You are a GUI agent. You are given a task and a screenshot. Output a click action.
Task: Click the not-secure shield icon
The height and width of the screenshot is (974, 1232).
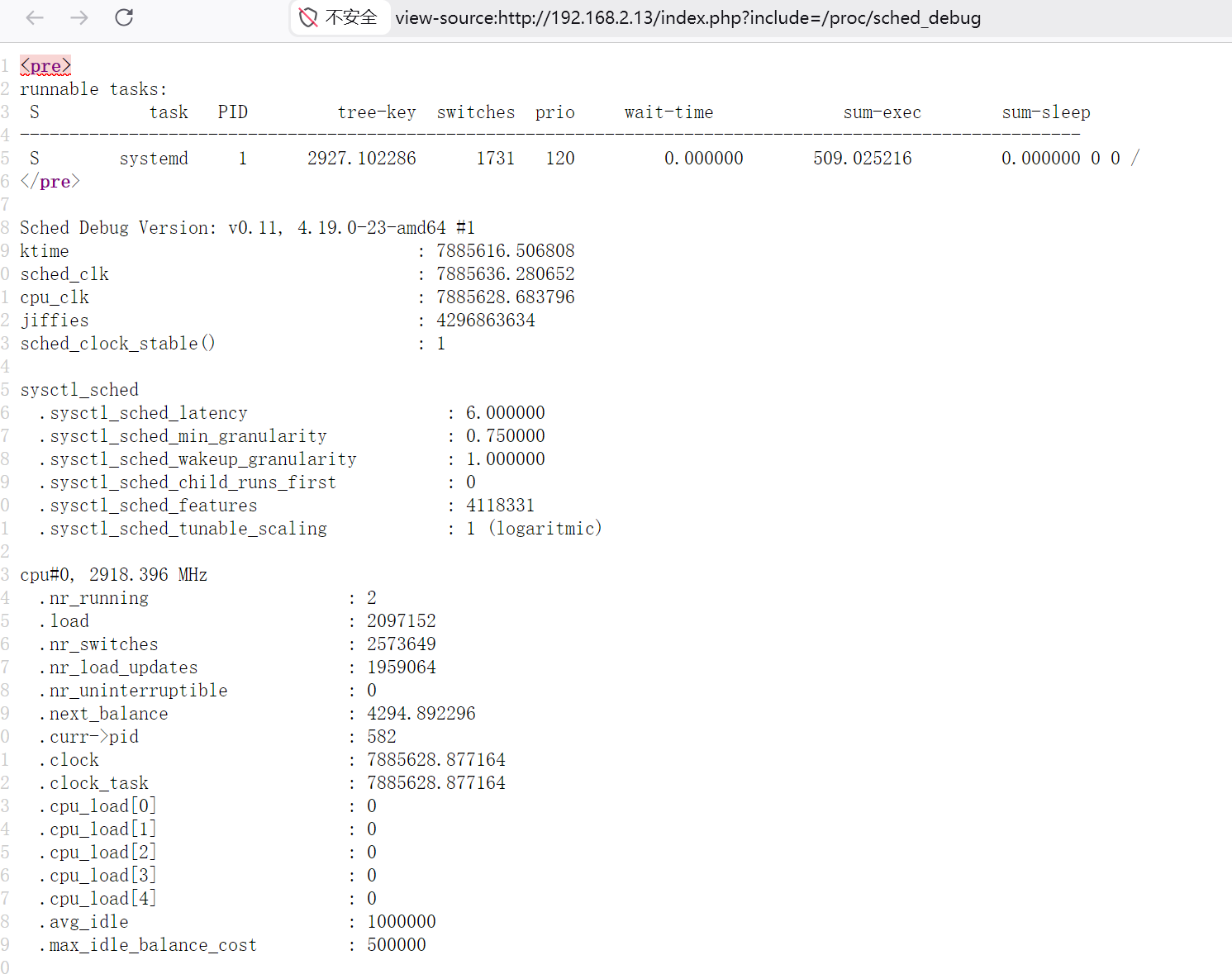(308, 17)
